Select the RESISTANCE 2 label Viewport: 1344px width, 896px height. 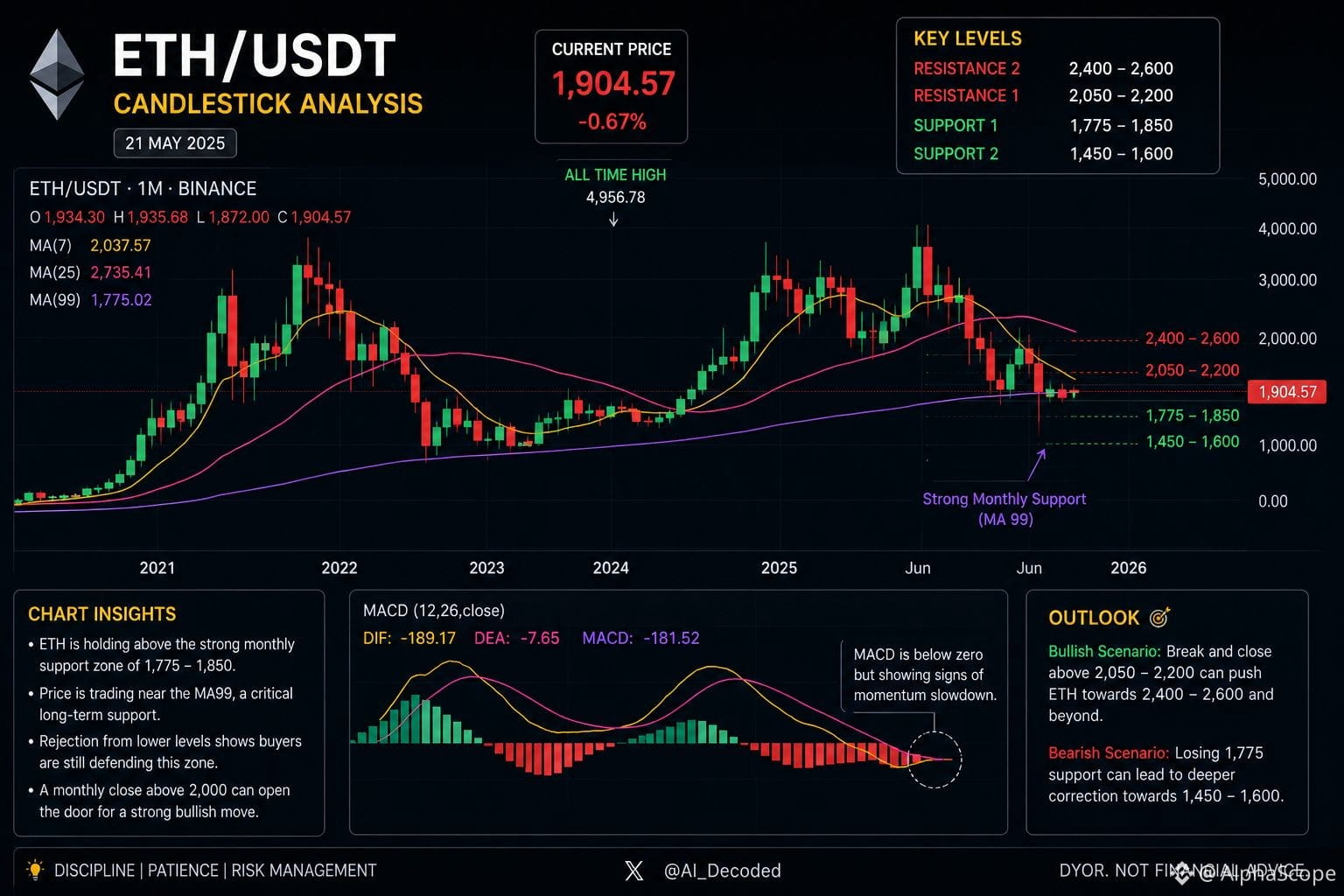pos(967,68)
